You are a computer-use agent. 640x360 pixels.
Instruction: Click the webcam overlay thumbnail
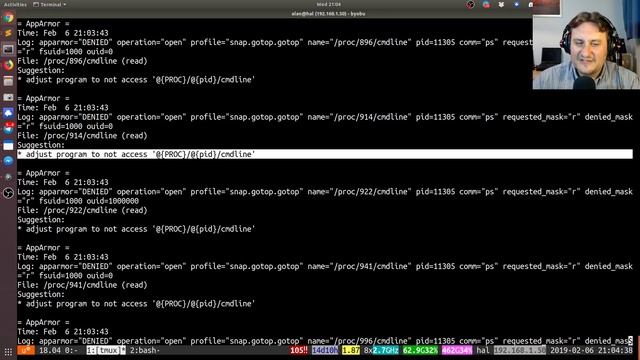point(586,44)
